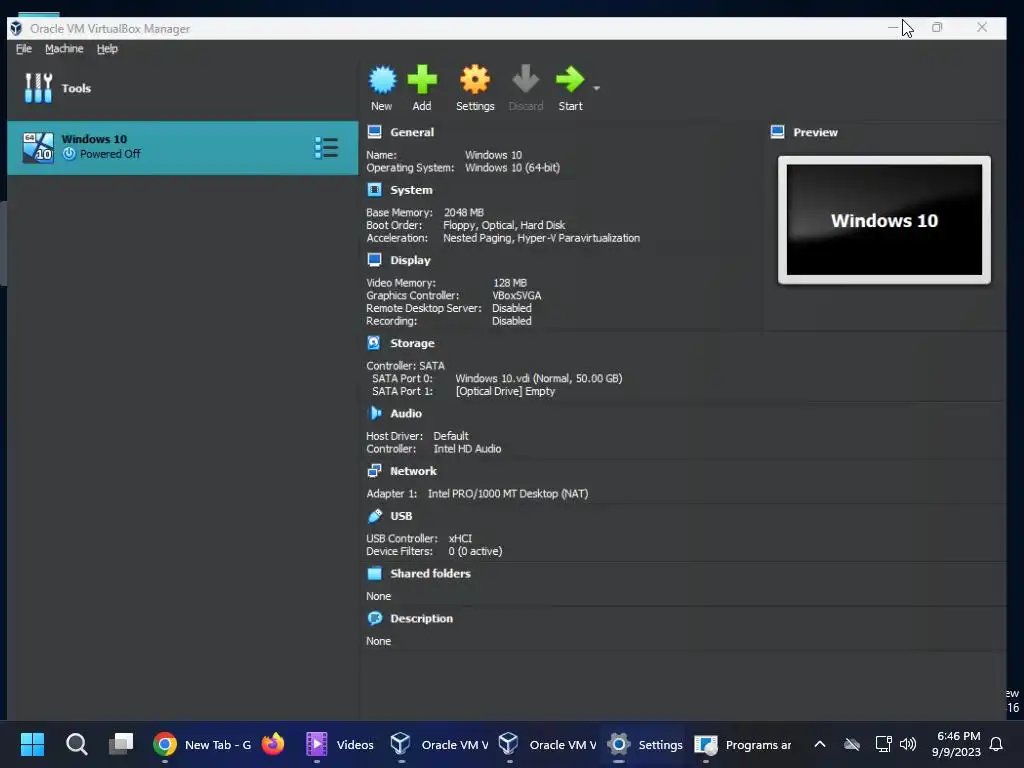Open the Display section heading link
Screen dimensions: 1024x768
click(410, 260)
